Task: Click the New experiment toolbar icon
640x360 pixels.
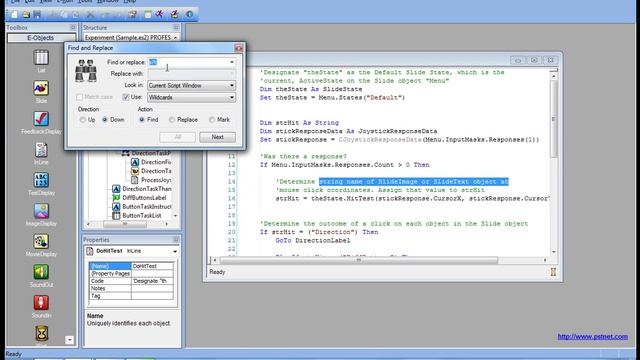Action: tap(14, 15)
